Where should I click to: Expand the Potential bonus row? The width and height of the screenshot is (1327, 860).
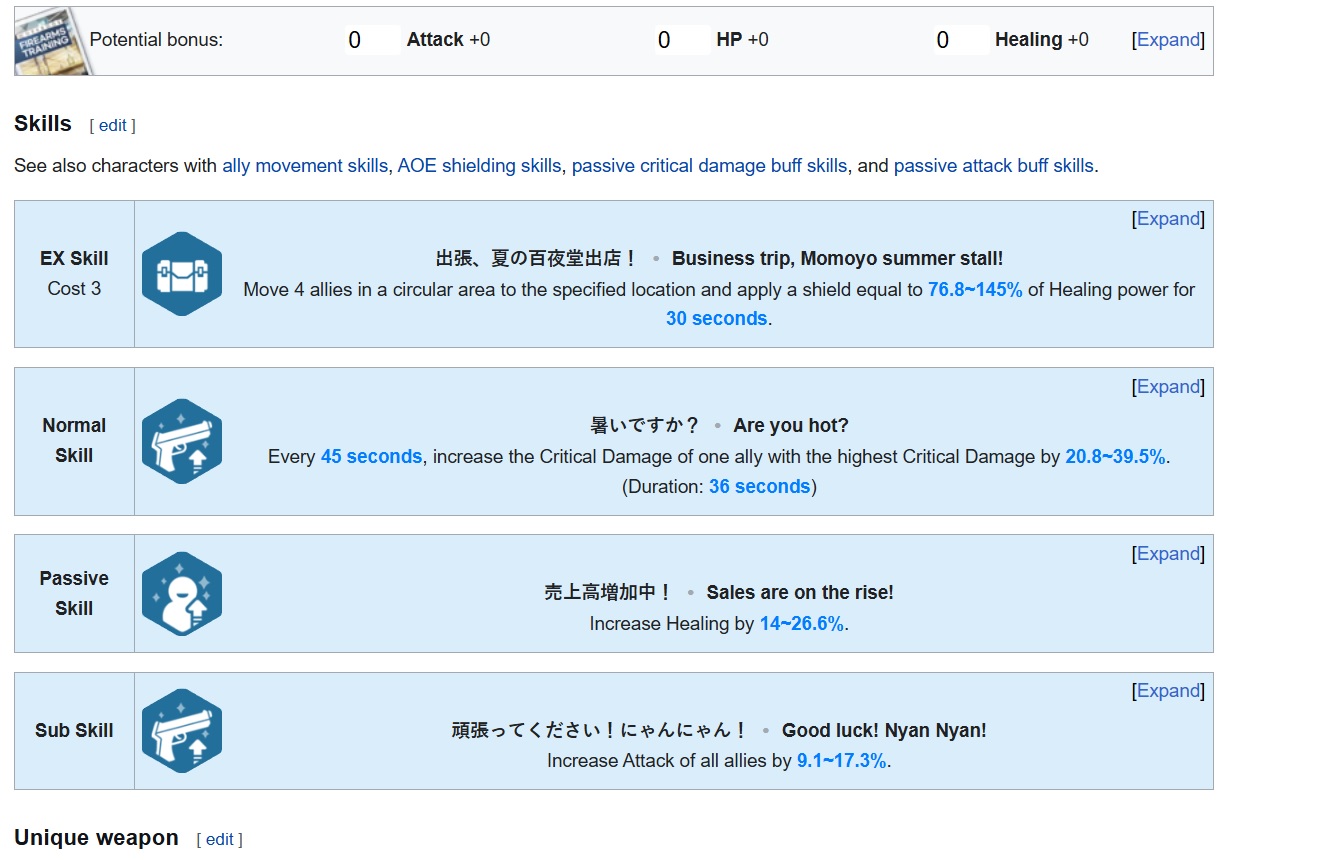pos(1168,40)
